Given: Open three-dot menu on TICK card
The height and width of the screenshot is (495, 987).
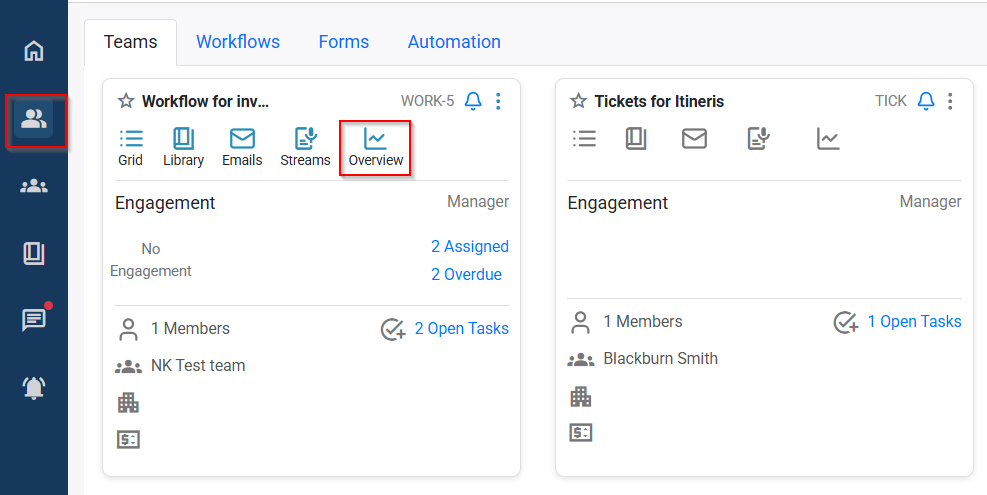Looking at the screenshot, I should (x=950, y=101).
